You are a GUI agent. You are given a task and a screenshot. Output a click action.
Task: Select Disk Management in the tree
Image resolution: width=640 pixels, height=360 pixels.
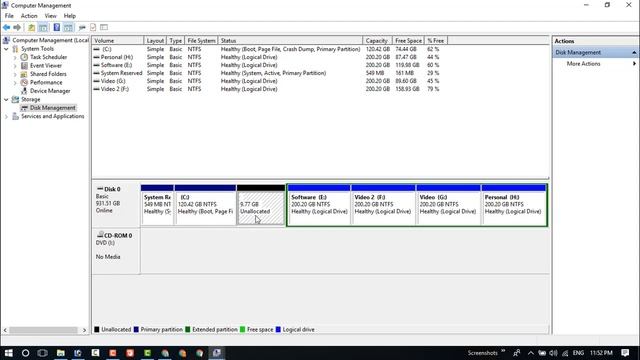[x=53, y=108]
